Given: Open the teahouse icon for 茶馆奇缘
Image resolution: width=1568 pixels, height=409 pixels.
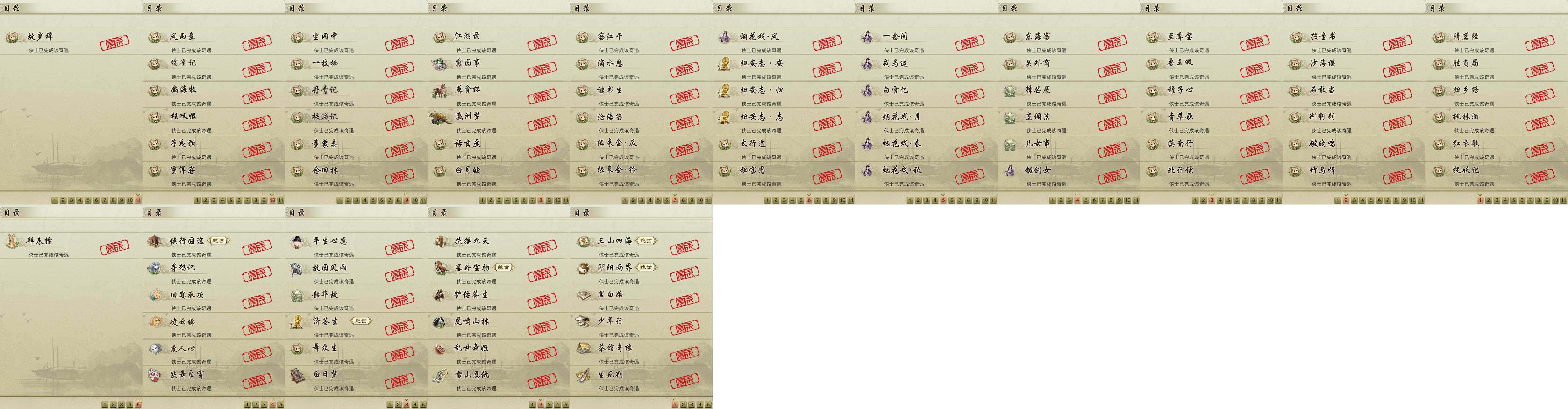Looking at the screenshot, I should click(583, 348).
